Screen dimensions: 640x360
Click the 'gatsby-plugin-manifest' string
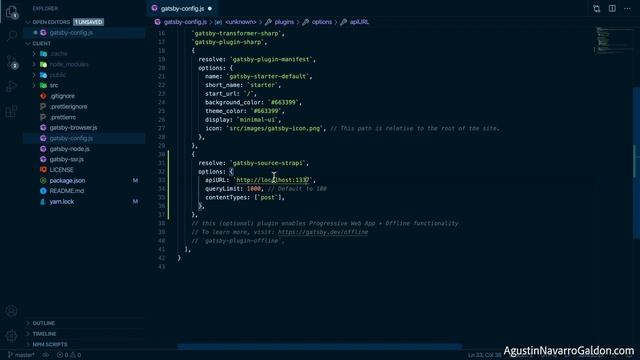point(271,59)
